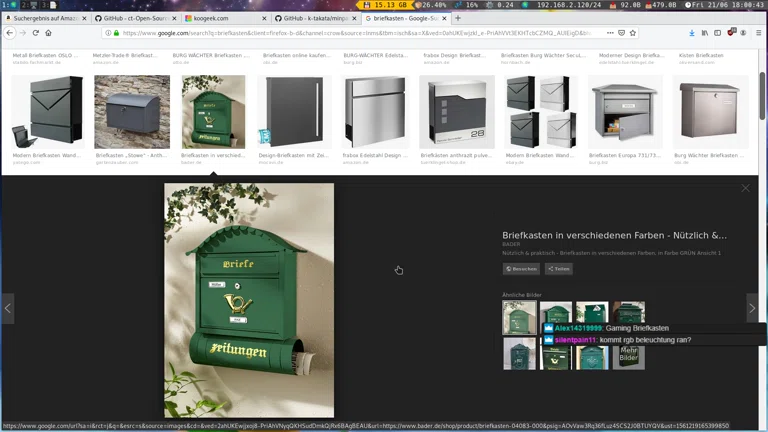The image size is (768, 432).
Task: Click the Teilen share button
Action: 559,269
